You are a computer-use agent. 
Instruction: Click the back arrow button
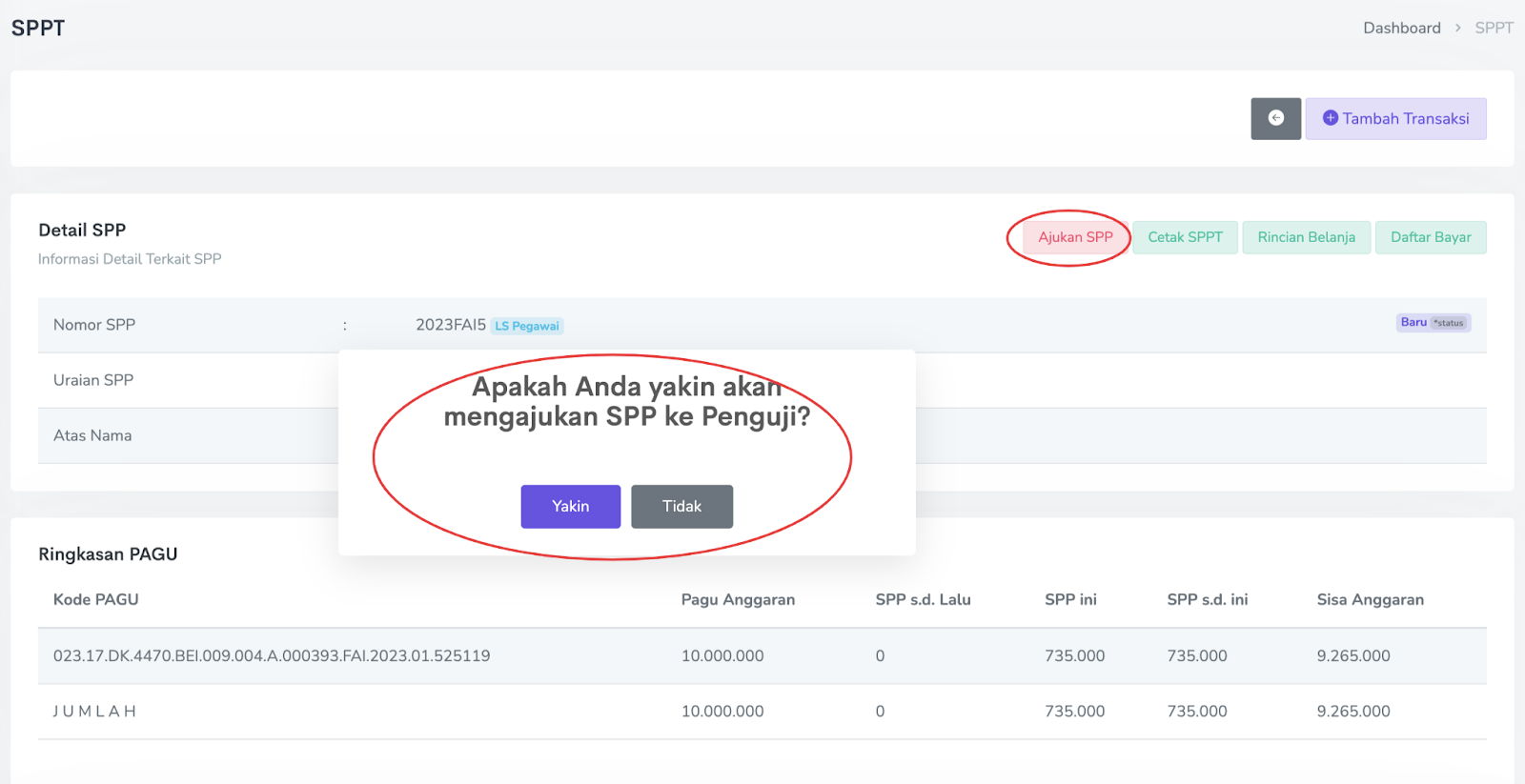(1275, 119)
